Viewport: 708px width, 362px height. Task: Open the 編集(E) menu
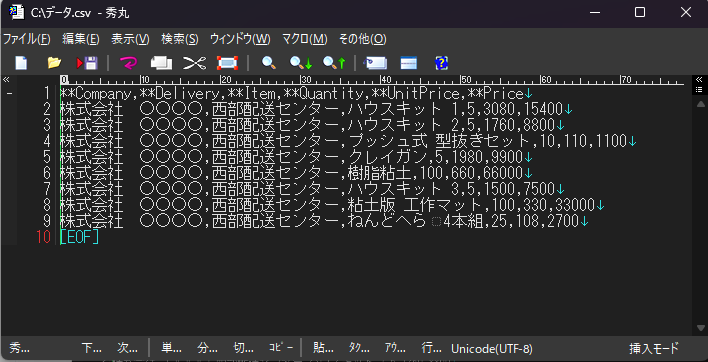pos(81,39)
